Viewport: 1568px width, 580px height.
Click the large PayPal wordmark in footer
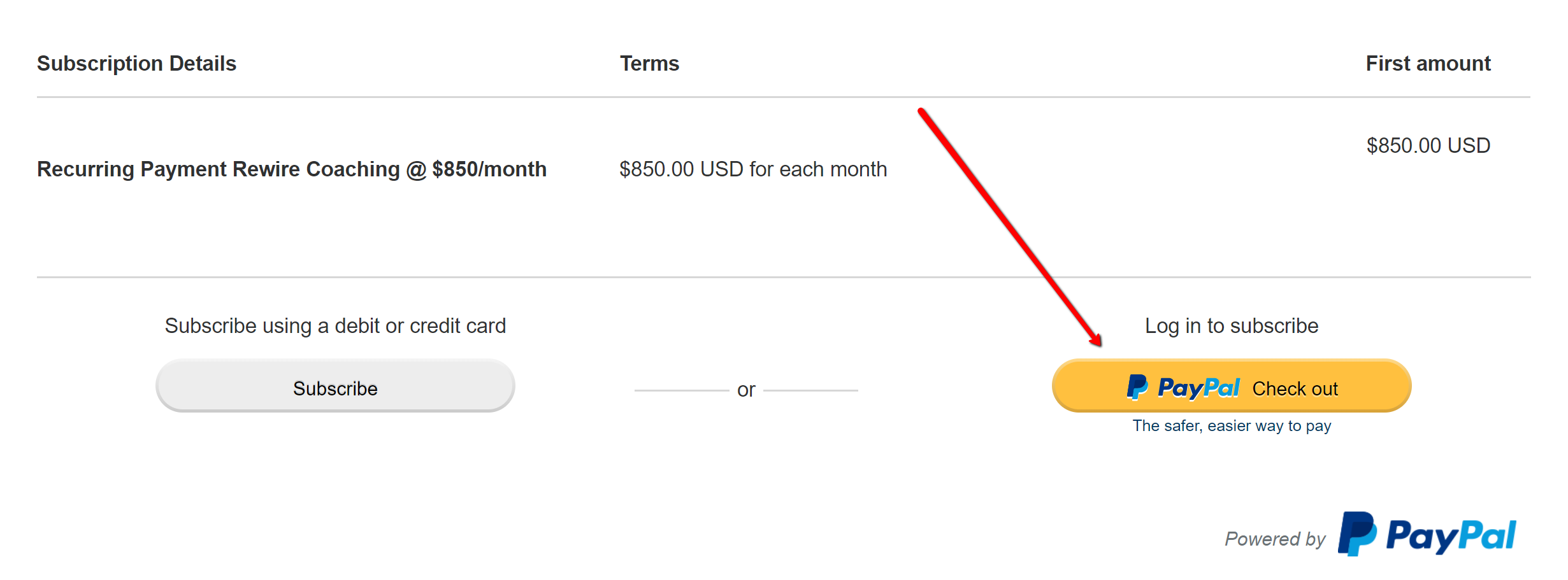(1451, 536)
